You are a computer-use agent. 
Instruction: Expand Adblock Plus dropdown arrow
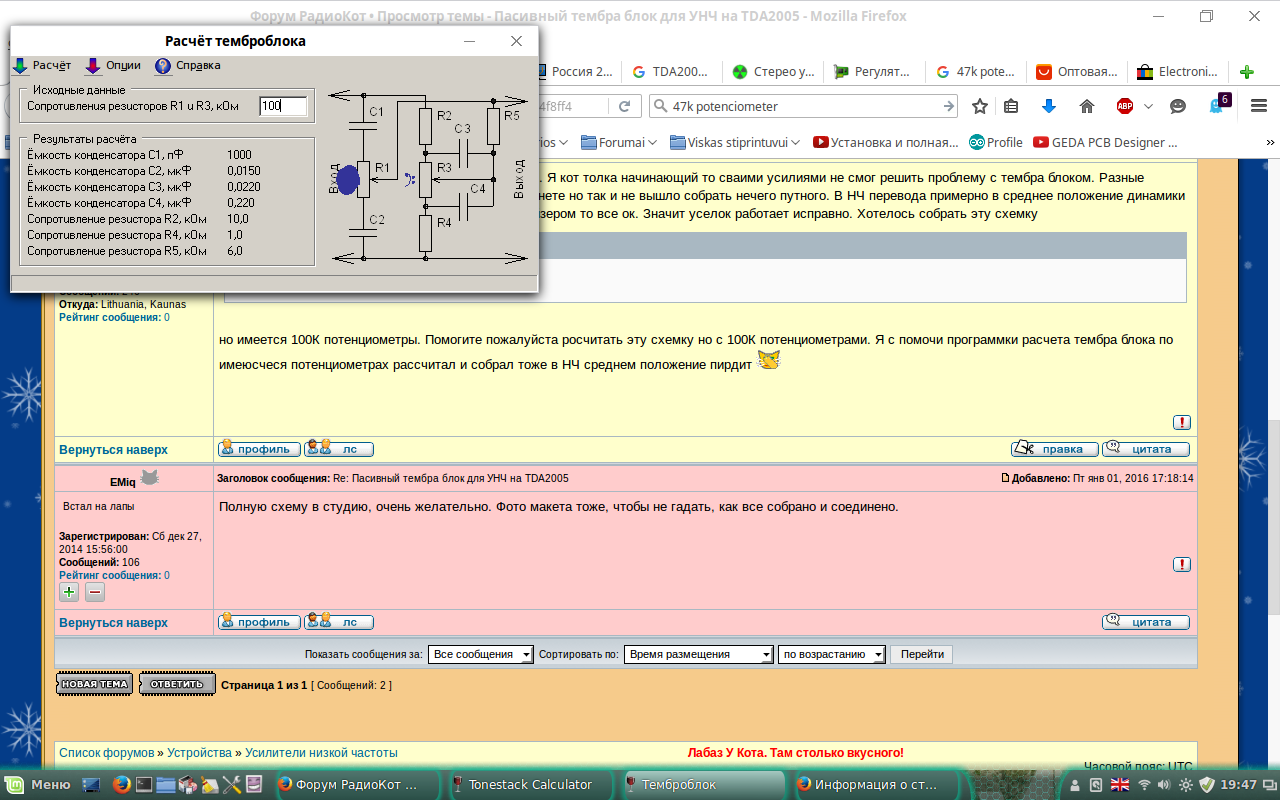click(x=1148, y=106)
